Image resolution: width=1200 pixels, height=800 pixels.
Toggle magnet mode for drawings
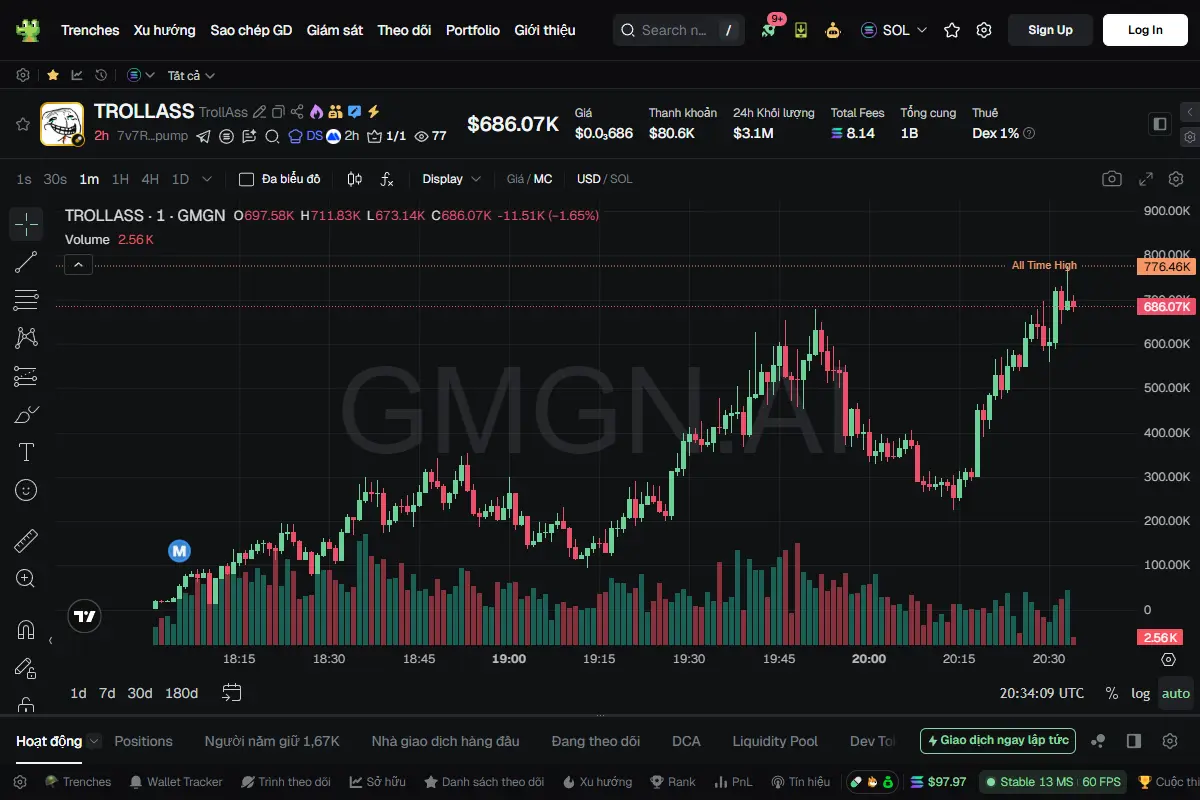click(26, 630)
